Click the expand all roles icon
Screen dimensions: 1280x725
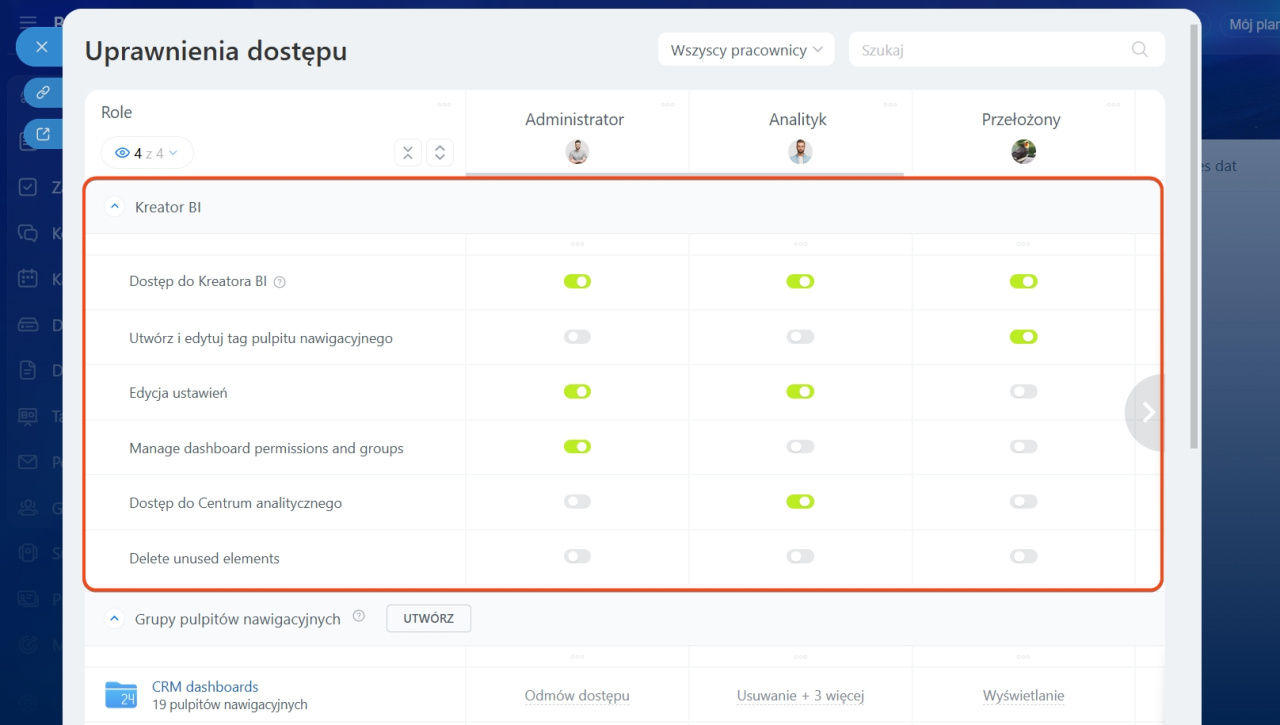440,153
